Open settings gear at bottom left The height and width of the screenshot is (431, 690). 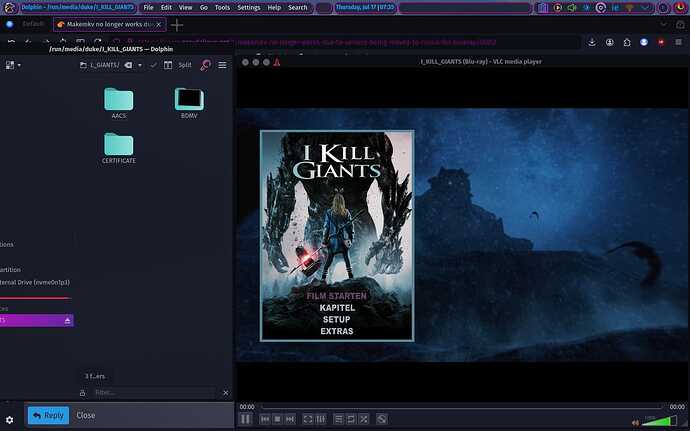pyautogui.click(x=9, y=420)
